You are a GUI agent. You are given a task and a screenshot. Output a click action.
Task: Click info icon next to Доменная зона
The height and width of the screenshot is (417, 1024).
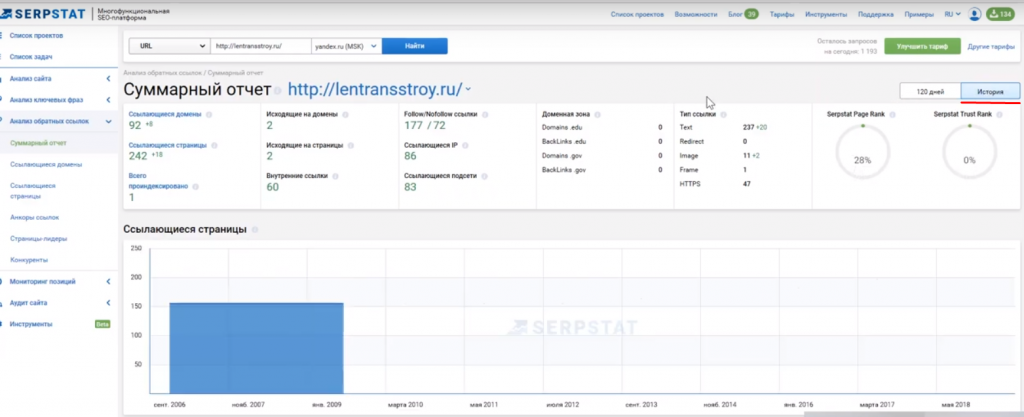pyautogui.click(x=597, y=115)
